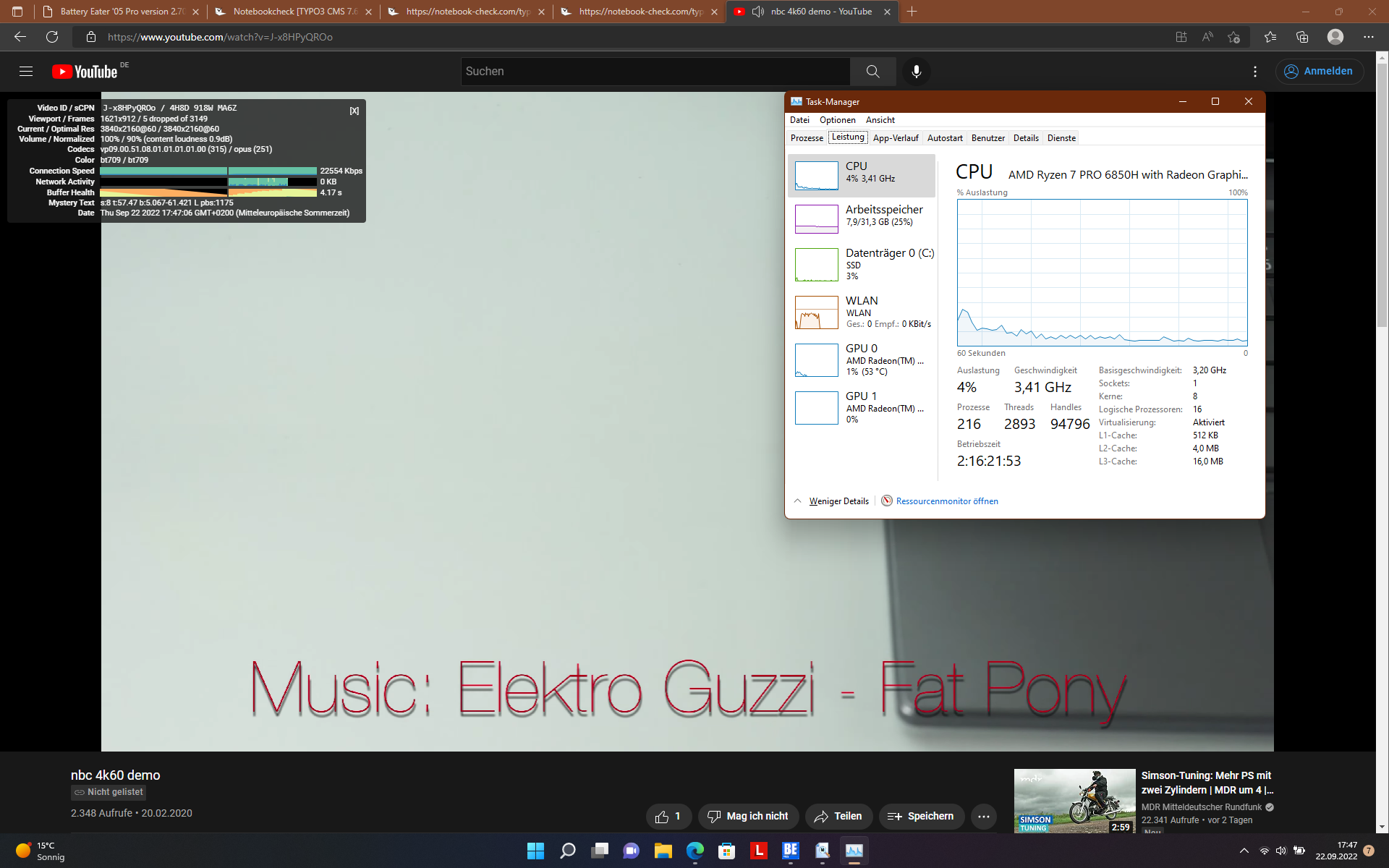This screenshot has height=868, width=1389.
Task: Open the video's three-dot more actions menu
Action: [x=983, y=817]
